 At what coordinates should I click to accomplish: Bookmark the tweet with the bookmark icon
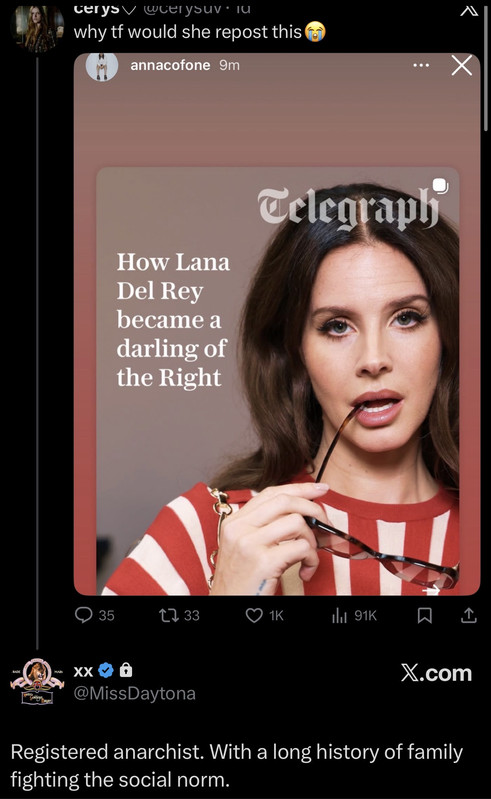tap(425, 616)
